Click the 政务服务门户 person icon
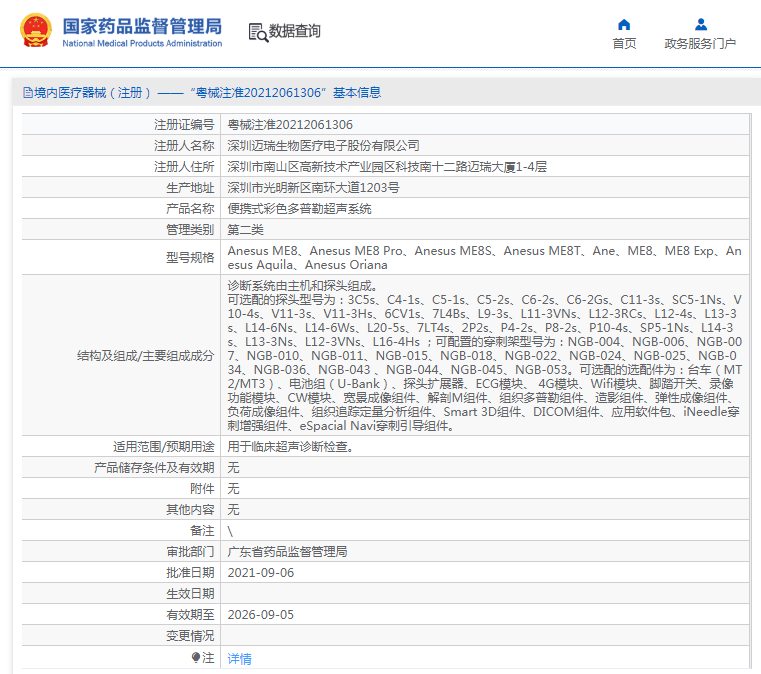 pyautogui.click(x=700, y=24)
